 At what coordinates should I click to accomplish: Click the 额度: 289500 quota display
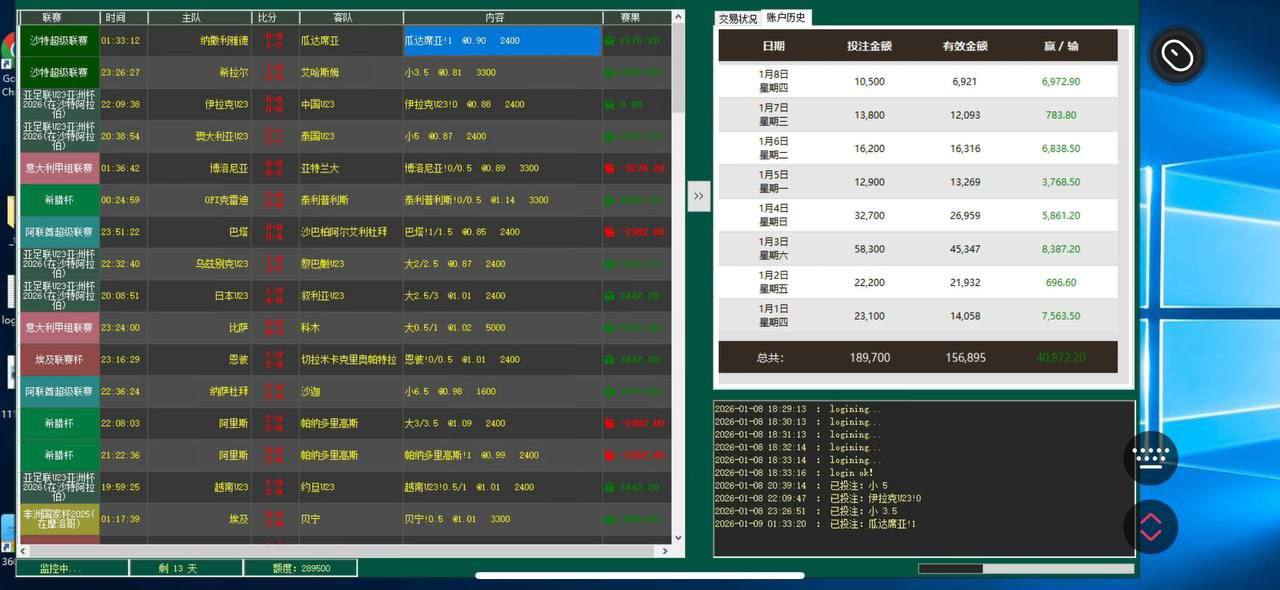300,568
